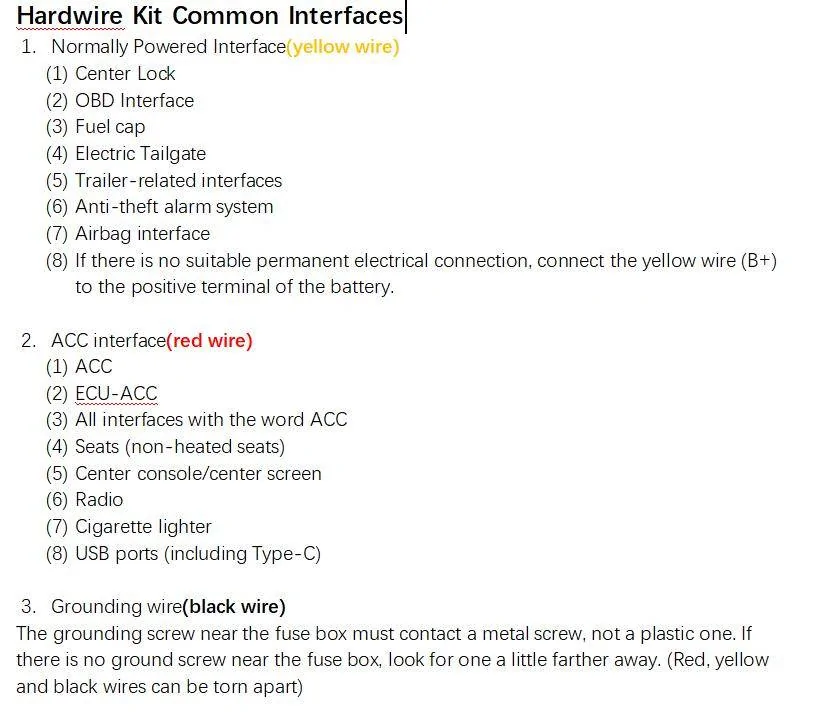Image resolution: width=813 pixels, height=715 pixels.
Task: Click 'Center console/center screen' item
Action: (x=198, y=473)
